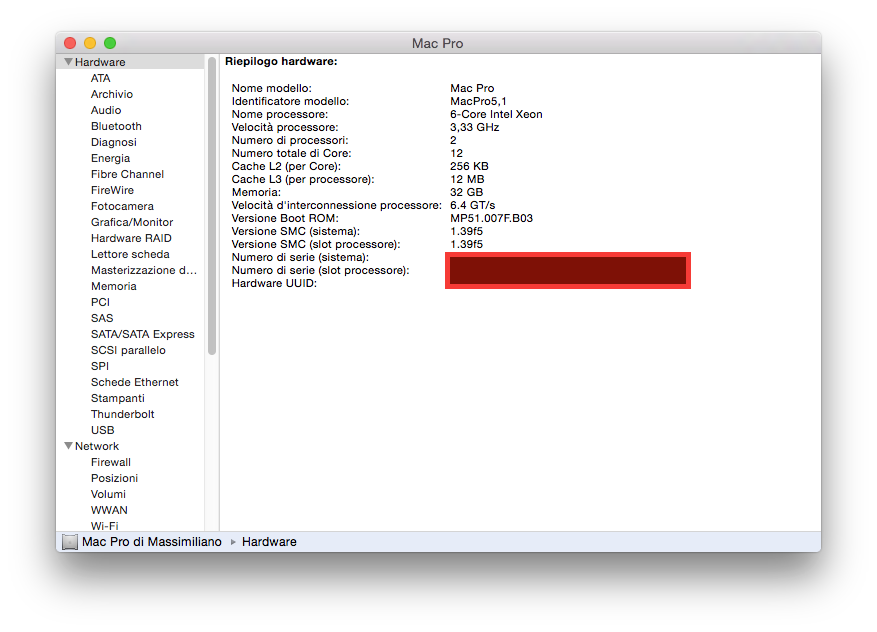Open the FireWire entry
The image size is (877, 632).
click(x=112, y=190)
